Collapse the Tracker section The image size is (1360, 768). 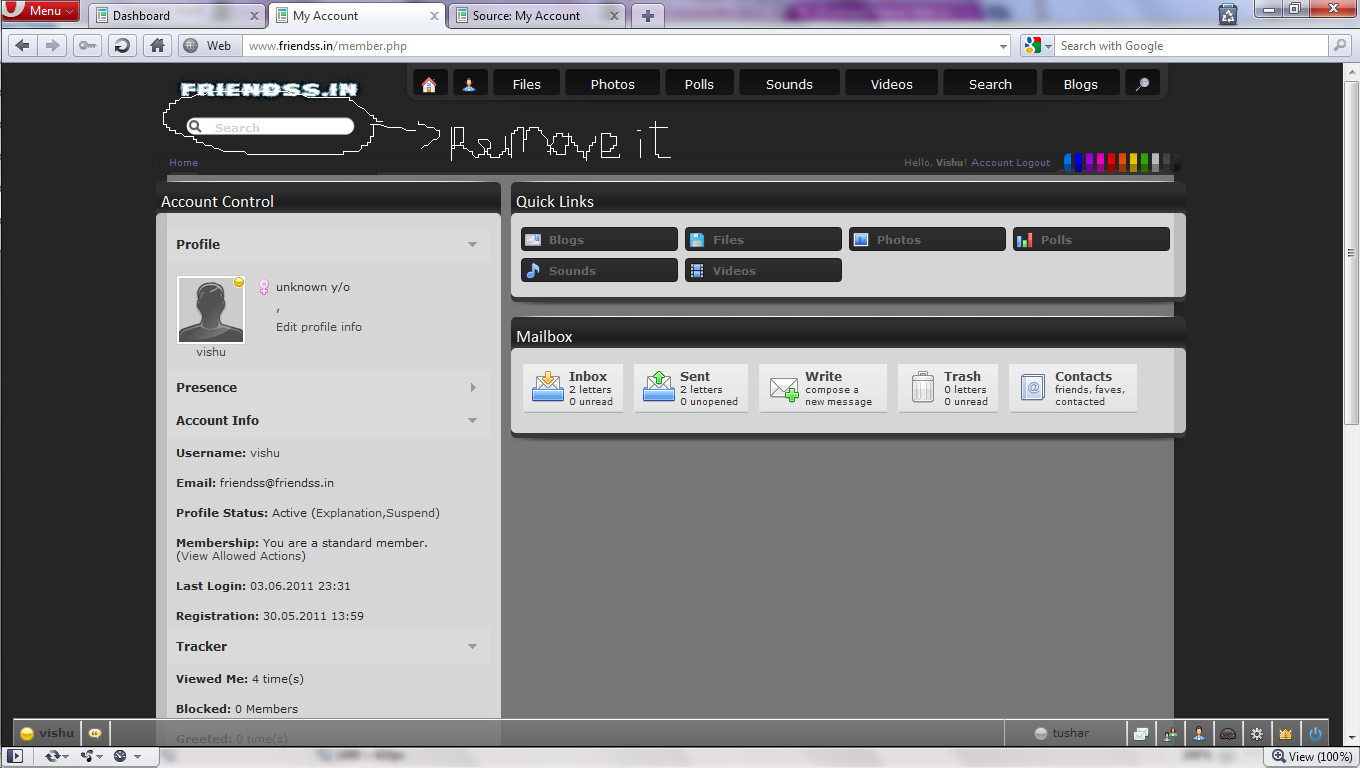[473, 646]
